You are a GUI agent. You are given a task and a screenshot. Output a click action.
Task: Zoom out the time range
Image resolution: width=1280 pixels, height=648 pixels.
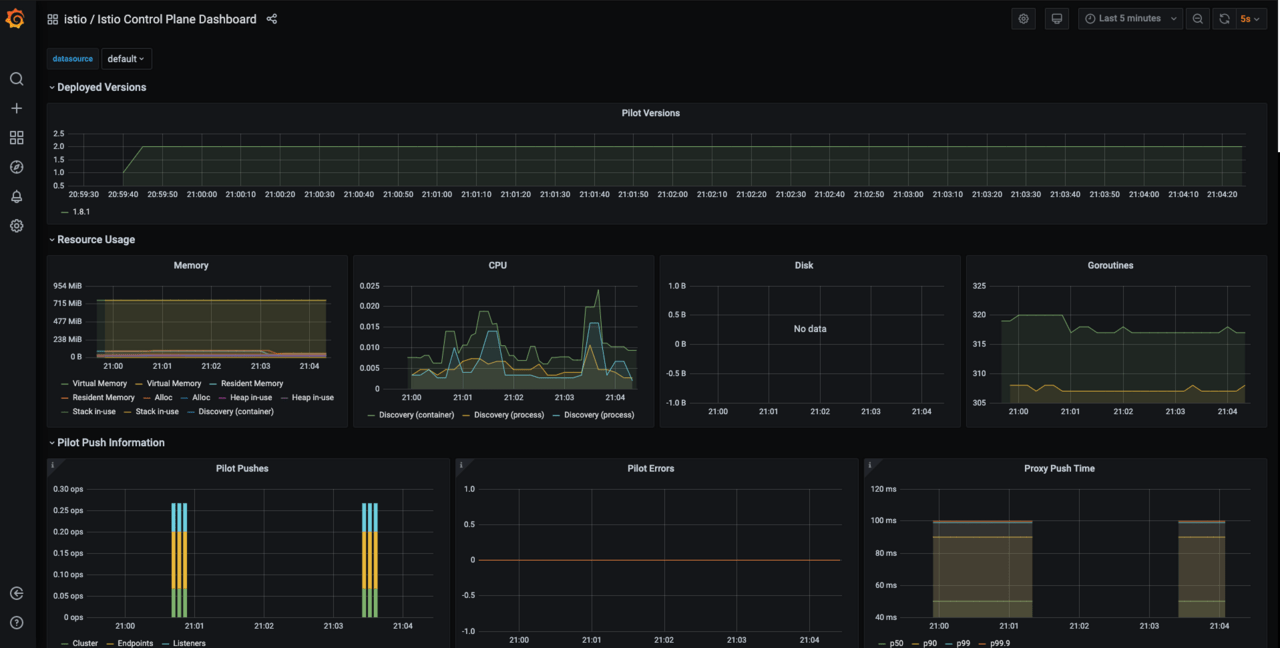point(1198,19)
